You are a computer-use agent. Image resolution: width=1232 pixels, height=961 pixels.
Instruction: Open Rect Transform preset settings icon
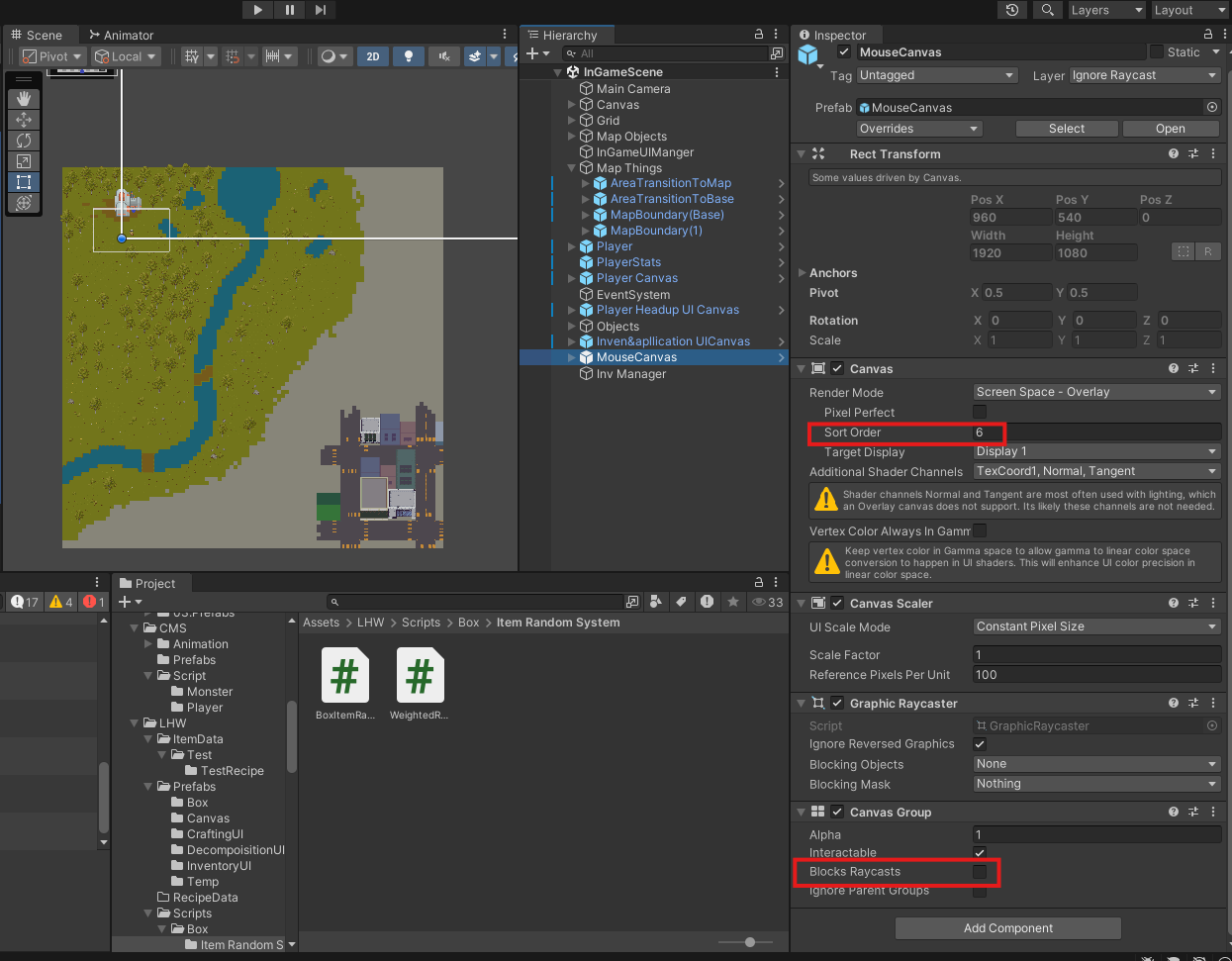tap(1193, 153)
